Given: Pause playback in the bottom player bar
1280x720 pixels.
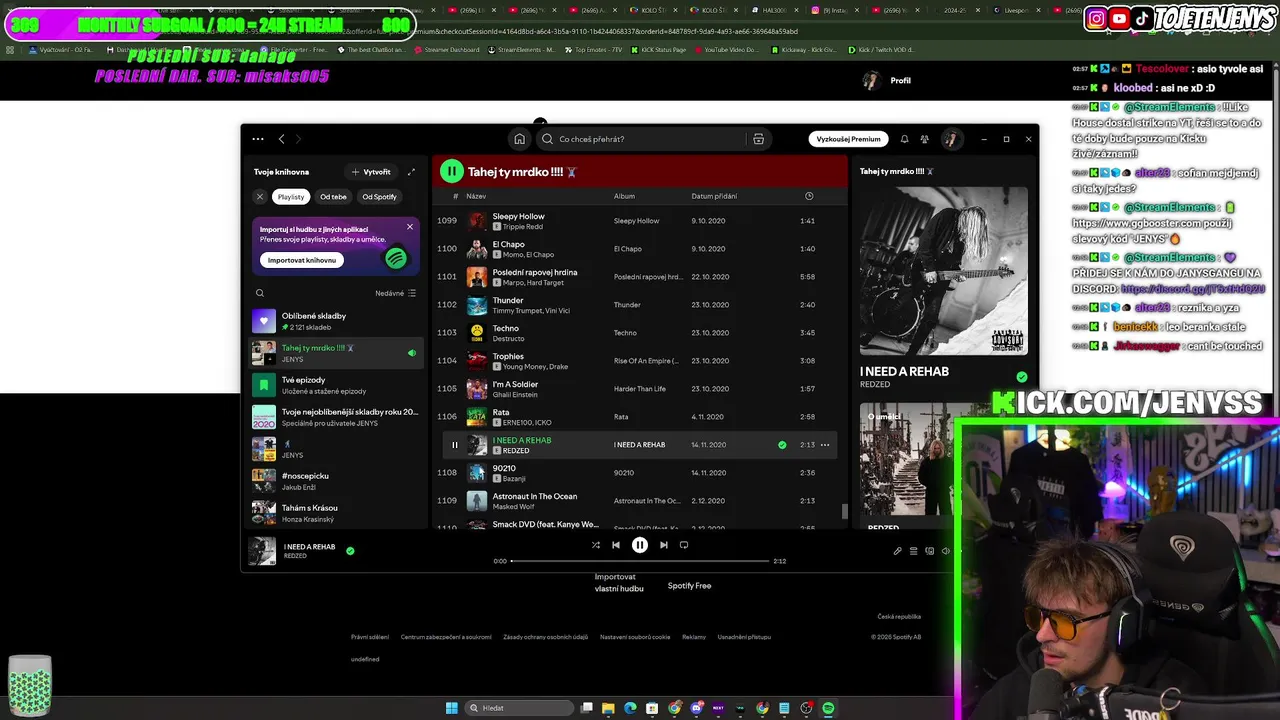Looking at the screenshot, I should [640, 545].
